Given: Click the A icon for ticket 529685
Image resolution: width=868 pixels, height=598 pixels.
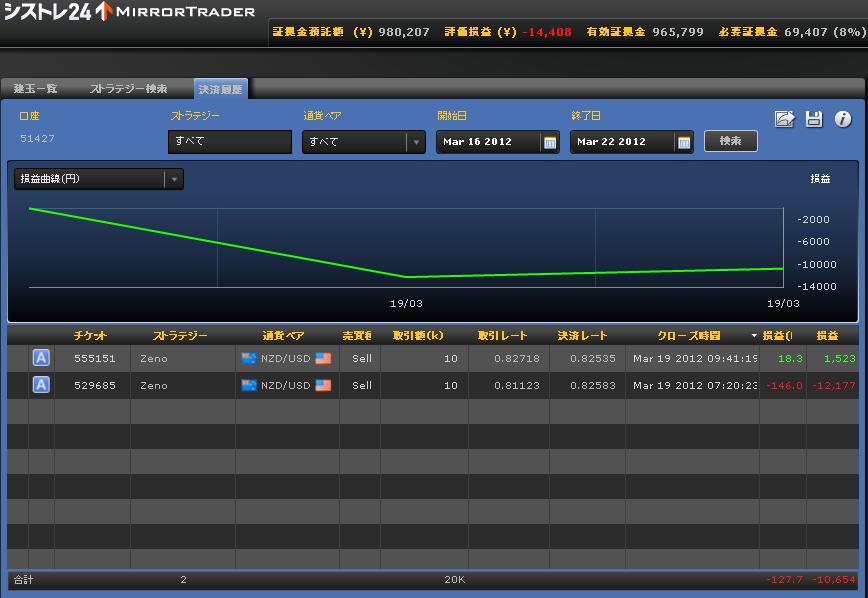Looking at the screenshot, I should pyautogui.click(x=41, y=385).
